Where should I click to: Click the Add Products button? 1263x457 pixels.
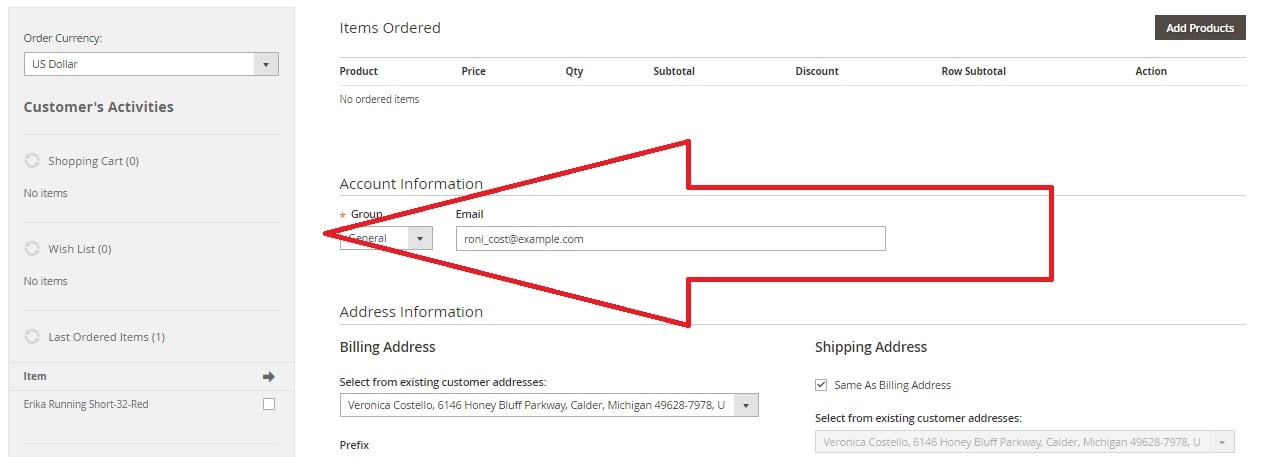point(1200,28)
